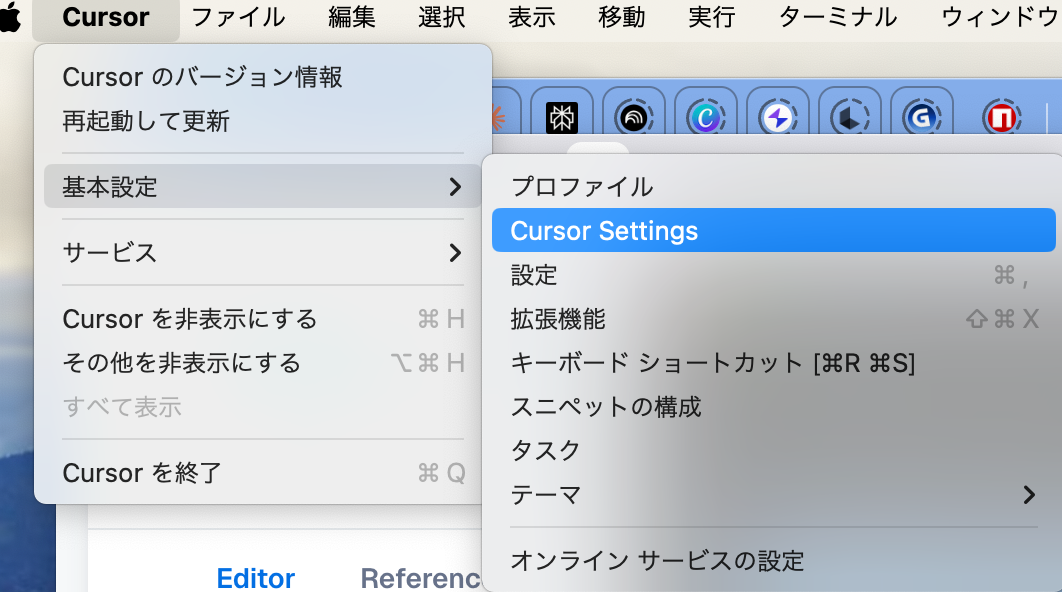Switch to the Editor tab

(x=255, y=578)
